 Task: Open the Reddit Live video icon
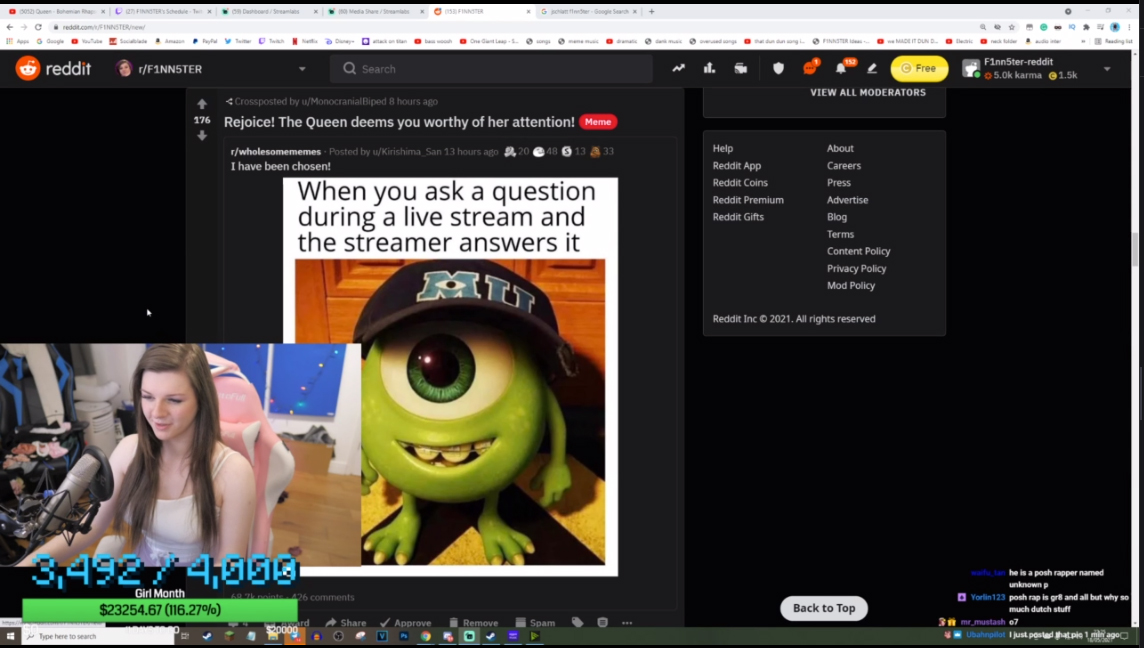741,69
